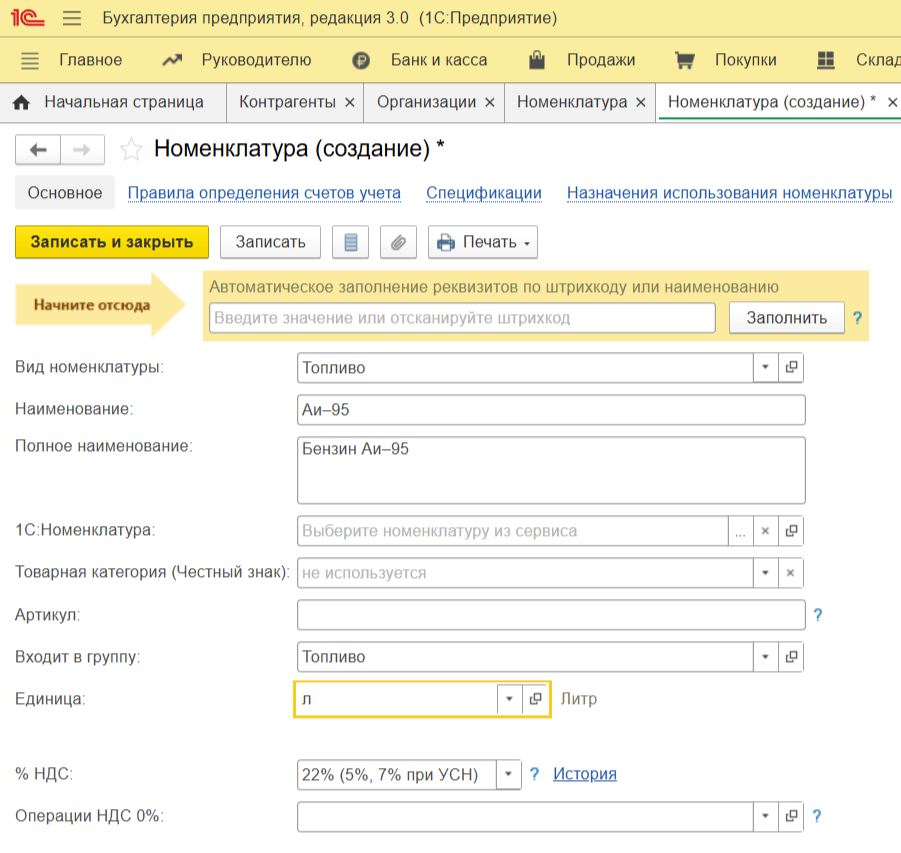The height and width of the screenshot is (853, 901).
Task: Close the Номенклатура (создание) tab
Action: click(x=892, y=102)
